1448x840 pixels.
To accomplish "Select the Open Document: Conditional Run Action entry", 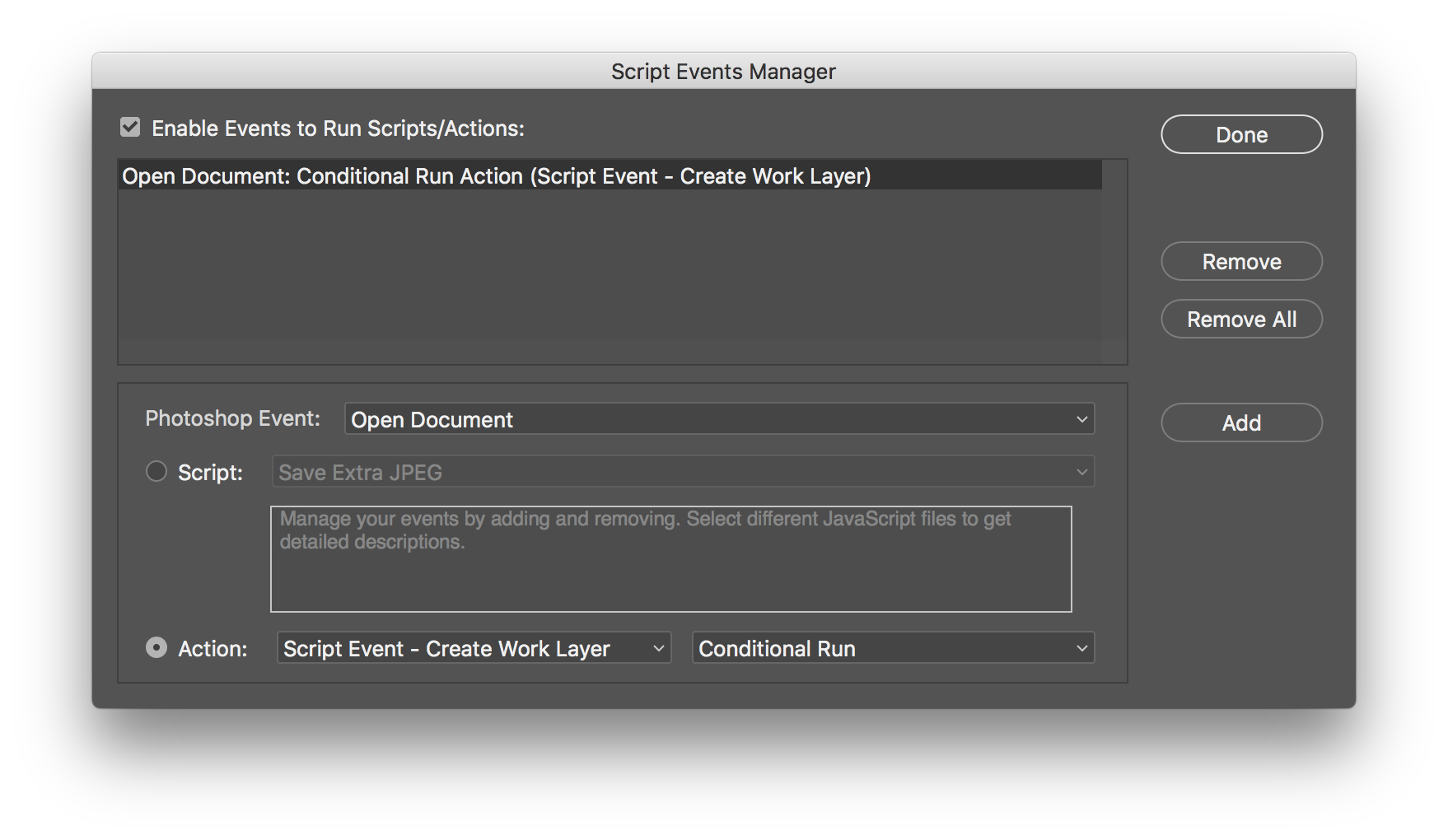I will 497,176.
